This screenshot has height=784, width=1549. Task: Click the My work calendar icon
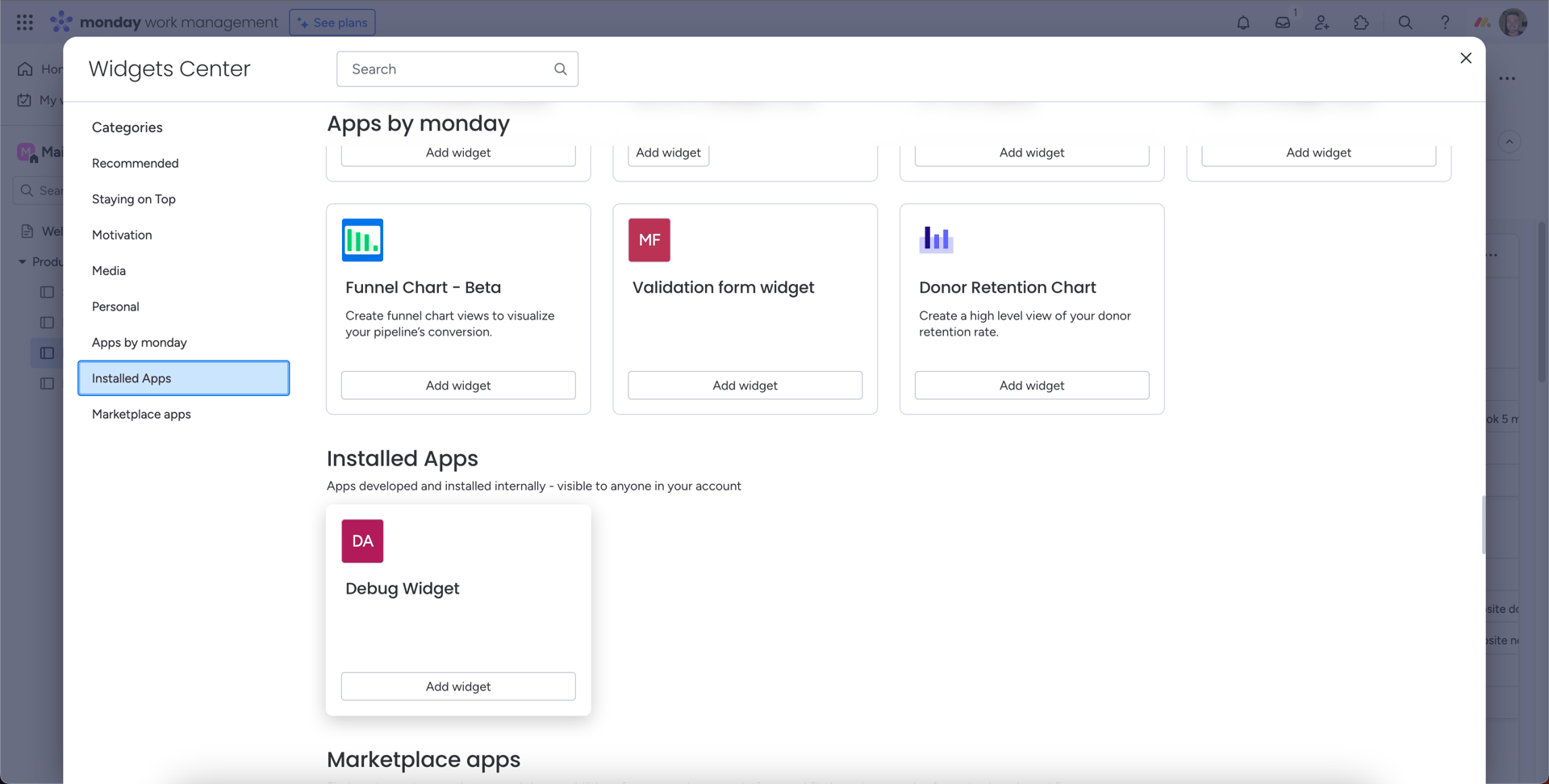click(x=24, y=100)
